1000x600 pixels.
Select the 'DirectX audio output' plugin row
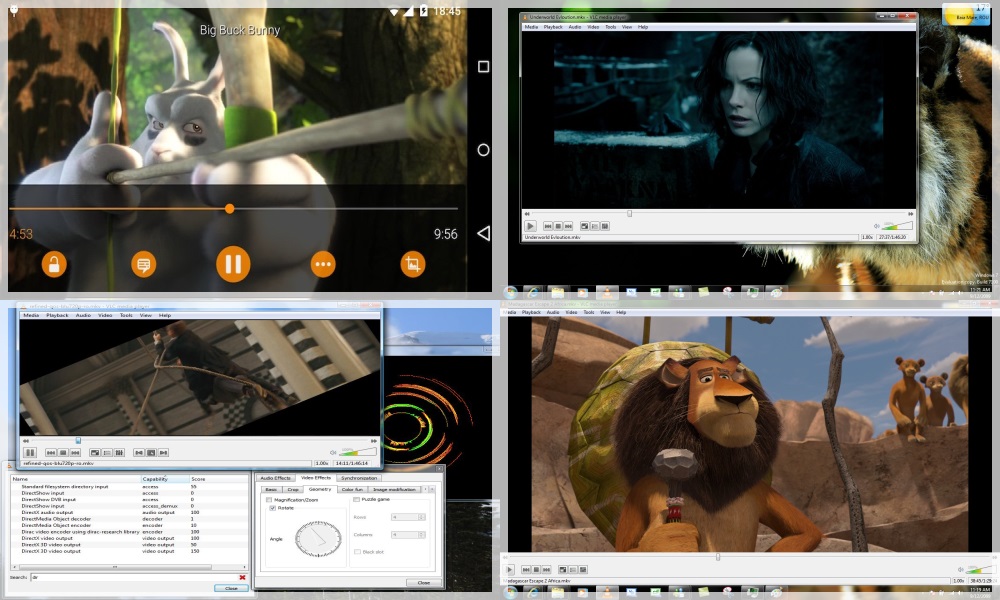tap(129, 512)
